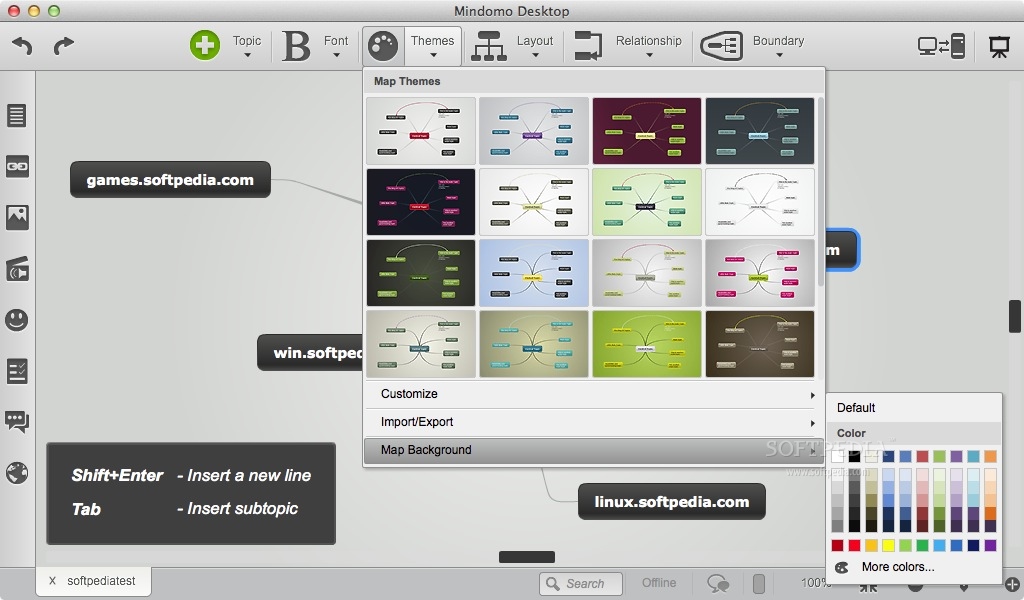
Task: Open the Customize submenu
Action: (593, 394)
